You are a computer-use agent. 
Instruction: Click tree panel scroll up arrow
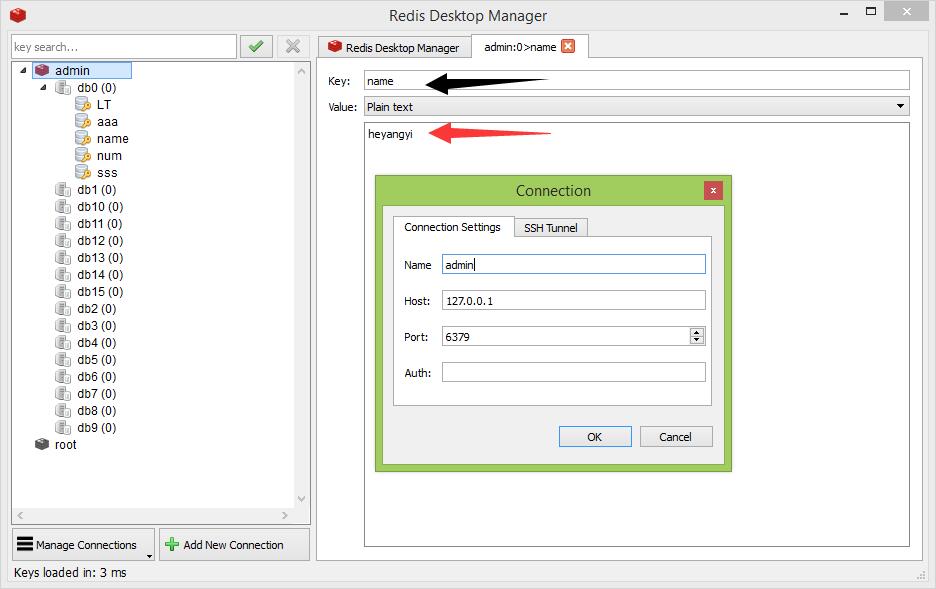pos(301,71)
